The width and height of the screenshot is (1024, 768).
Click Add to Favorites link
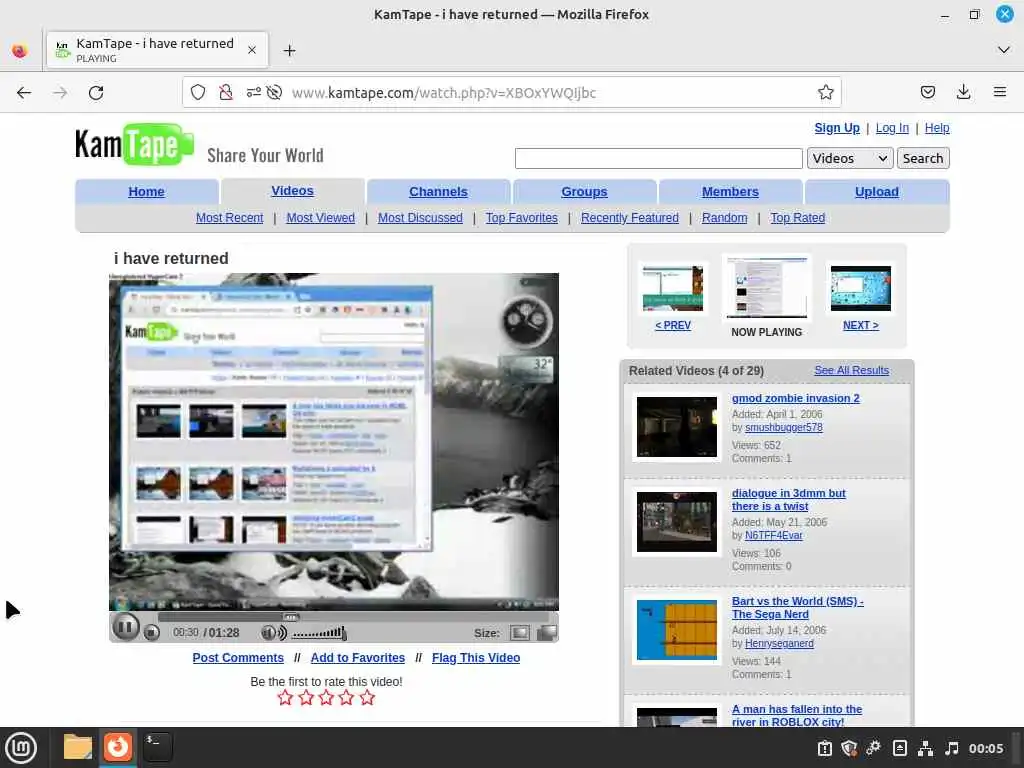click(358, 658)
